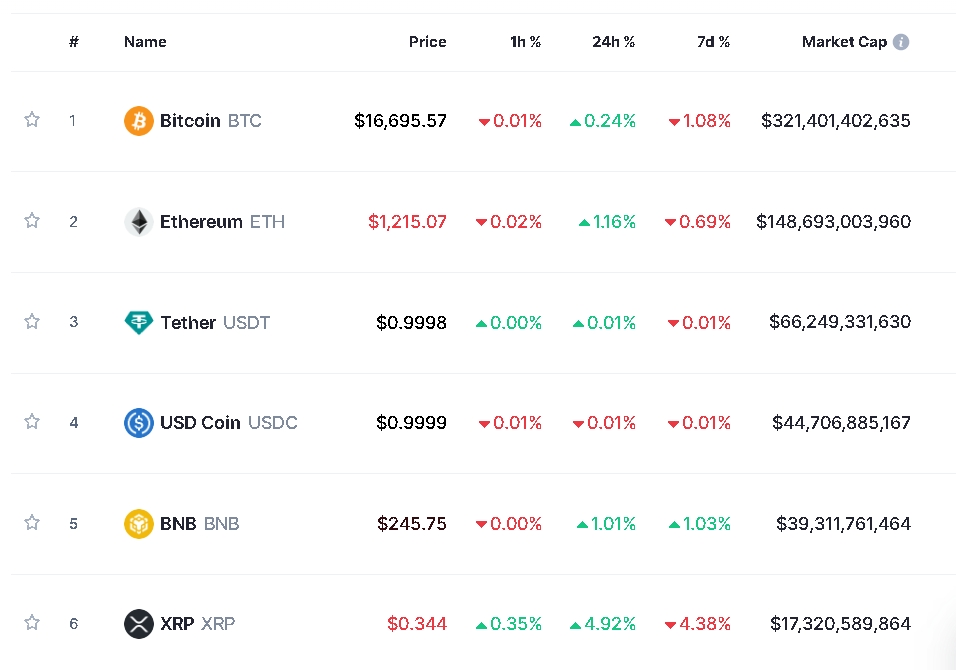The height and width of the screenshot is (670, 956).
Task: Star Ethereum as a favorite
Action: (x=32, y=221)
